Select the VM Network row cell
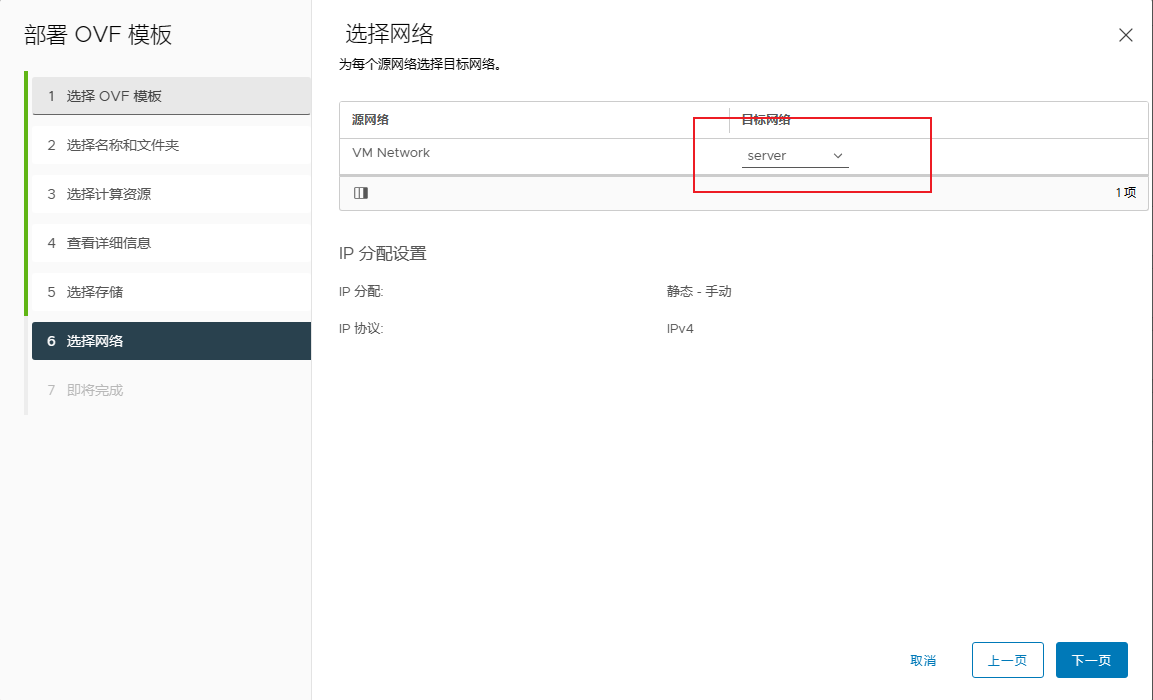This screenshot has height=700, width=1153. click(391, 153)
